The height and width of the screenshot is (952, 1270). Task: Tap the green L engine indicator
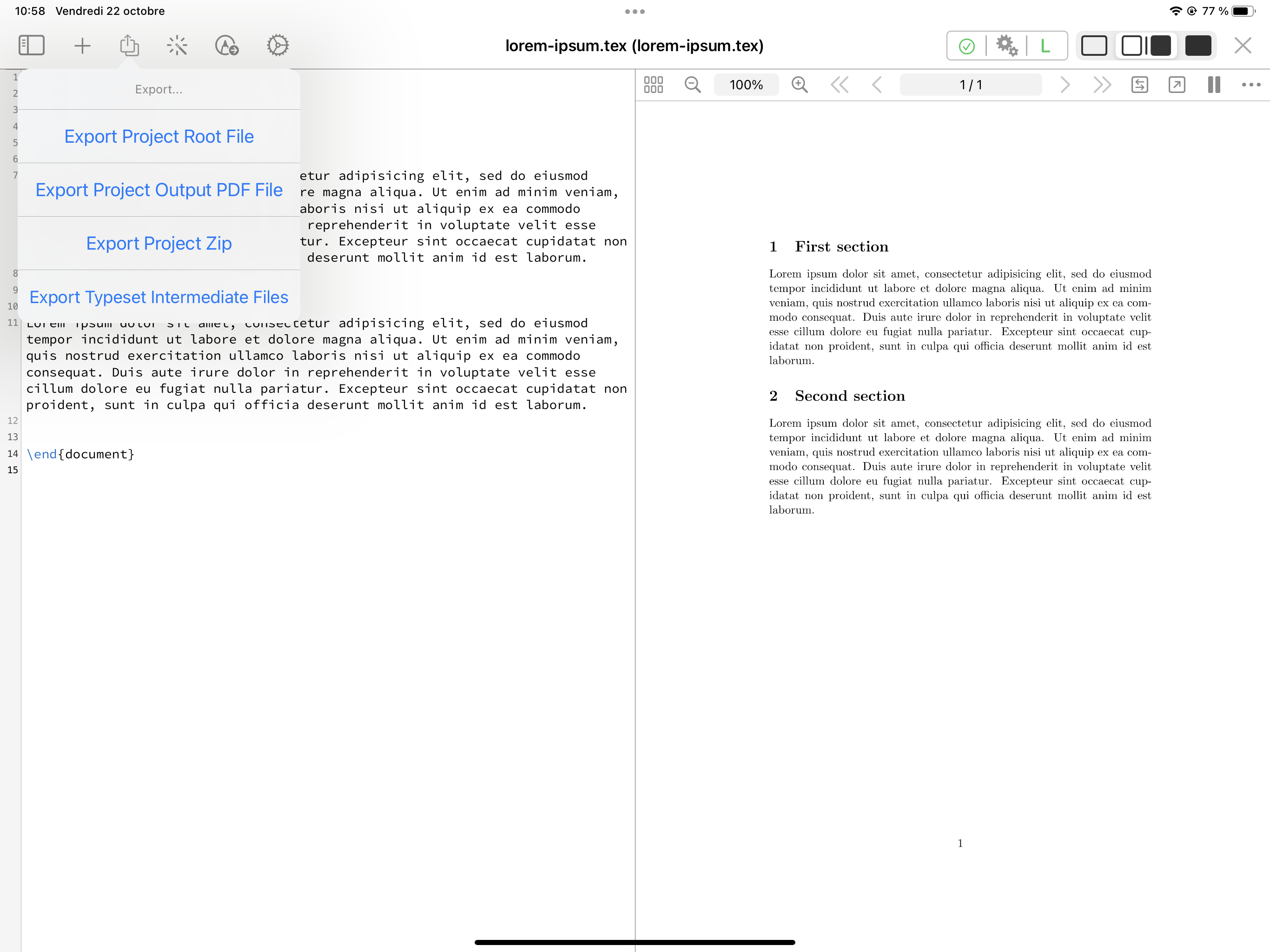pos(1045,46)
